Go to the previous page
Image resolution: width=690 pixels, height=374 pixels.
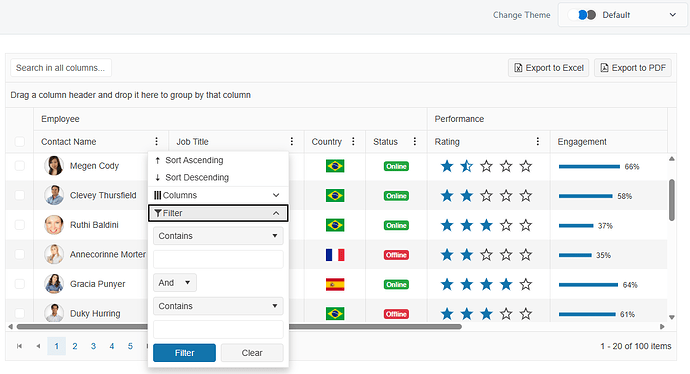[x=38, y=346]
